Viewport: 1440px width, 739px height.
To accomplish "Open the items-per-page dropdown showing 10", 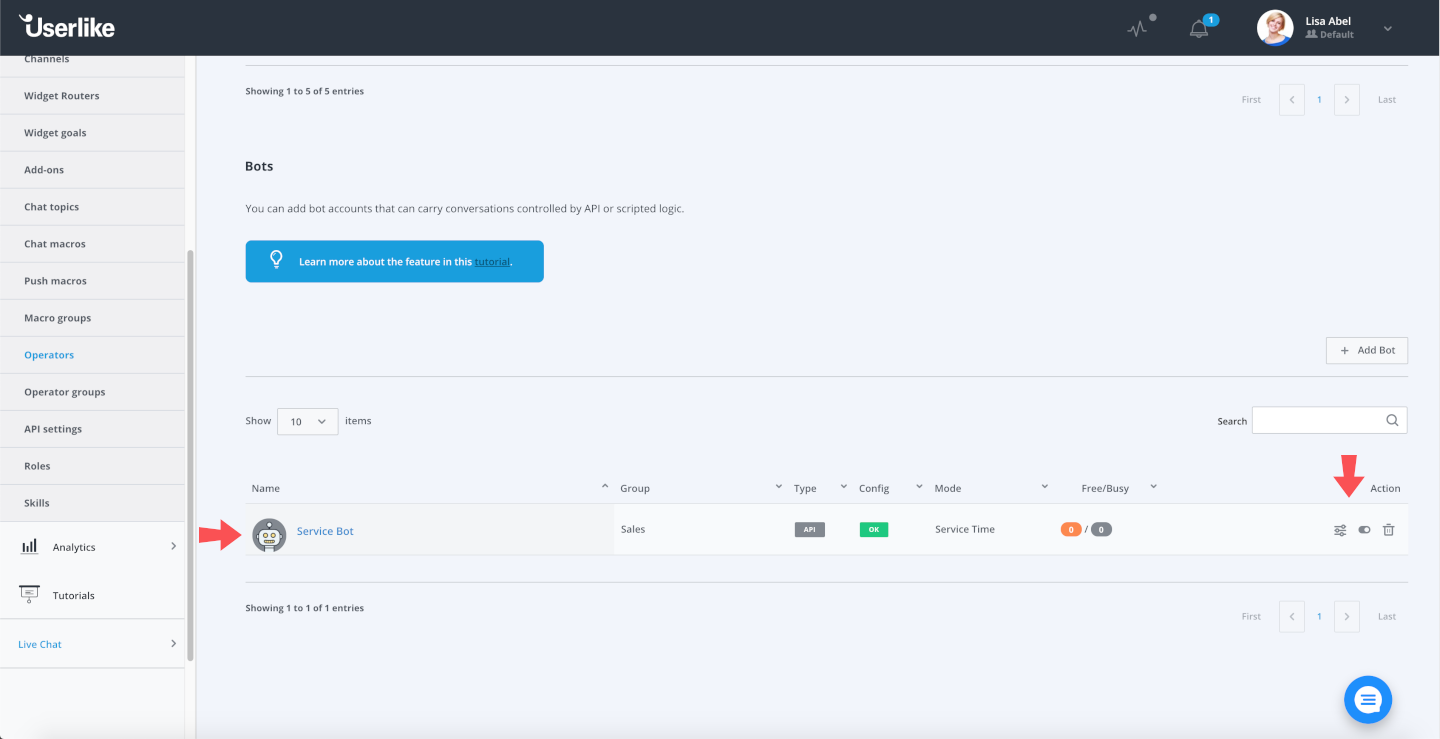I will tap(307, 421).
